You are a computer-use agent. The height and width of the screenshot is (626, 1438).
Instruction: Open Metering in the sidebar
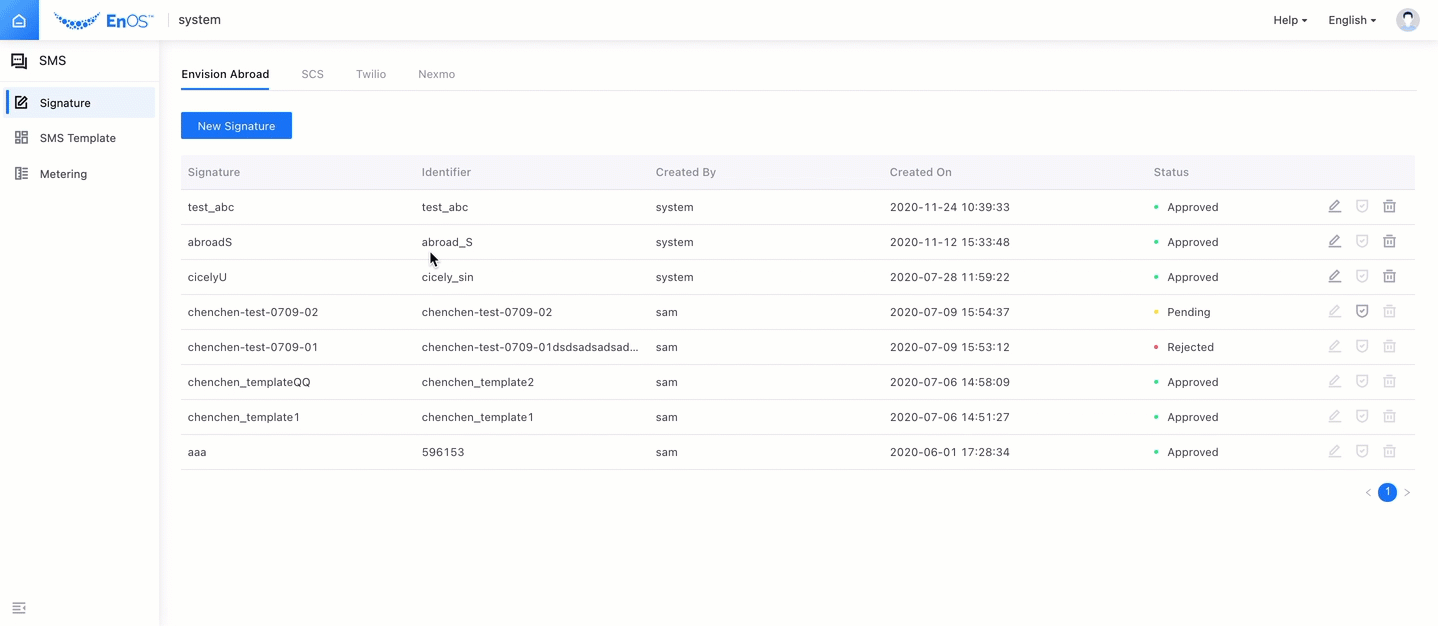[63, 174]
